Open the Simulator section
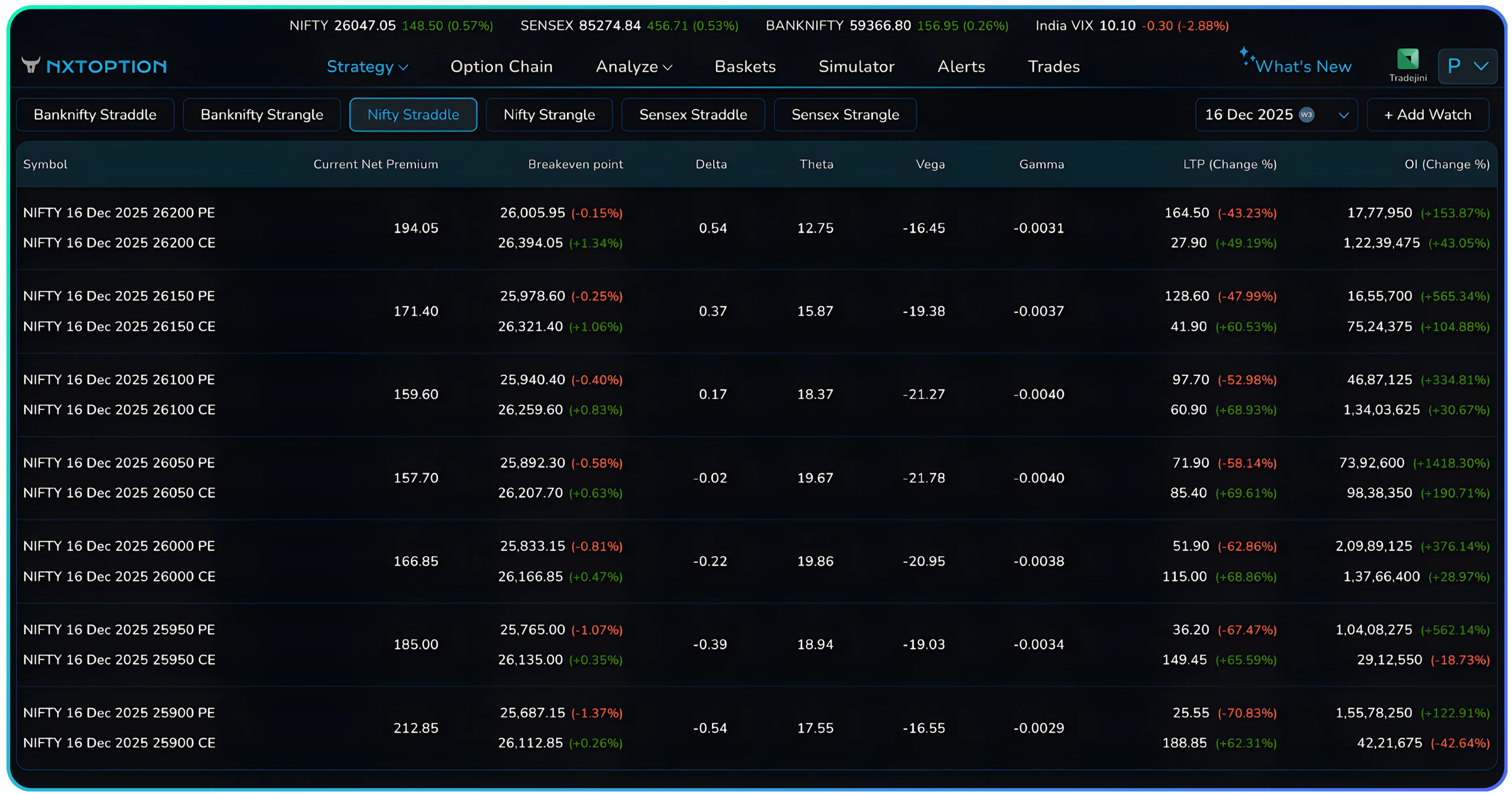Image resolution: width=1512 pixels, height=794 pixels. click(856, 66)
